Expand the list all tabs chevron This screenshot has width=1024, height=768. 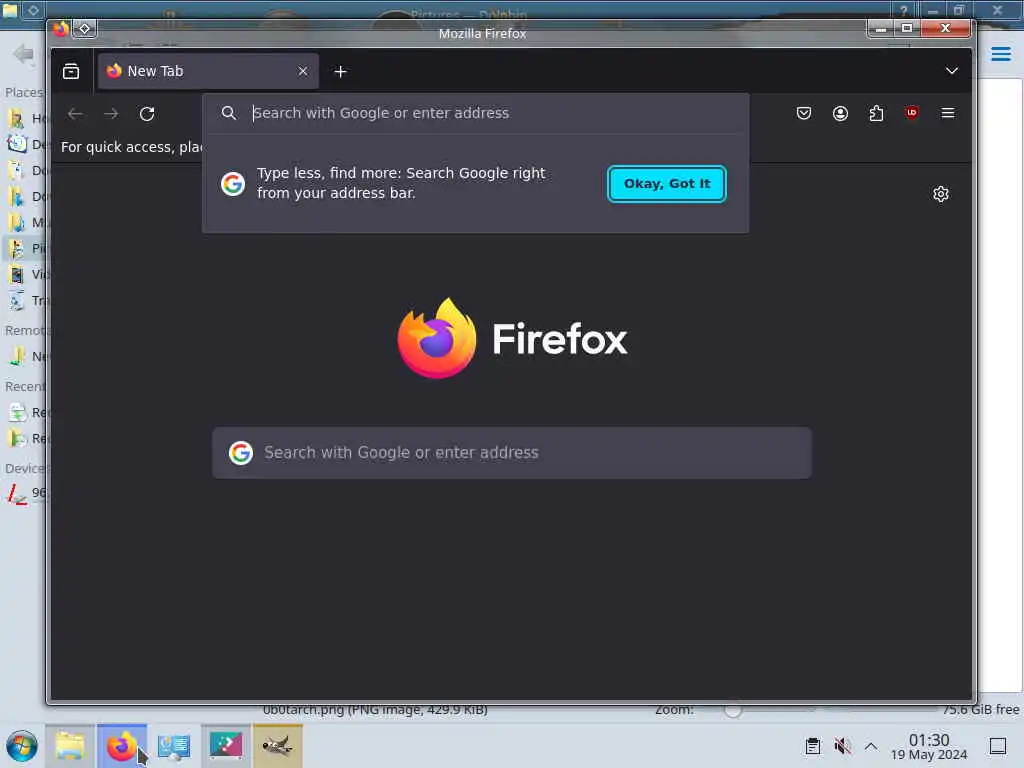click(x=952, y=71)
